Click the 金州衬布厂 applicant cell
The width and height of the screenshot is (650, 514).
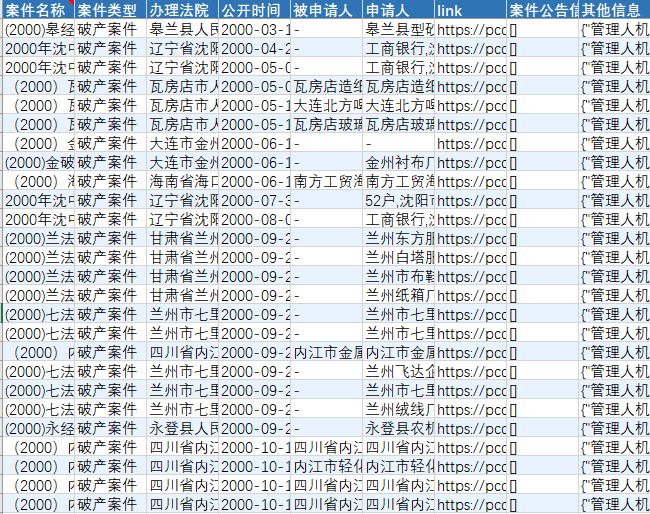(x=398, y=162)
